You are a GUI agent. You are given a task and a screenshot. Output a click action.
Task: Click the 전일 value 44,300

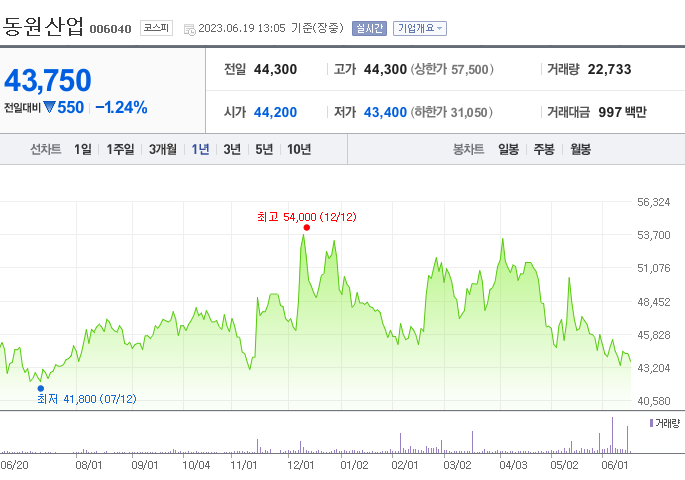(x=275, y=69)
